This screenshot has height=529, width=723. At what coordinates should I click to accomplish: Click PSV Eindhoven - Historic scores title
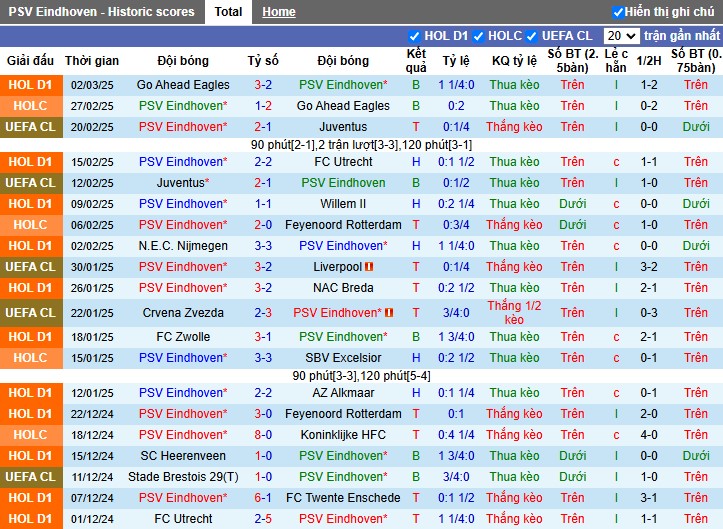click(101, 12)
